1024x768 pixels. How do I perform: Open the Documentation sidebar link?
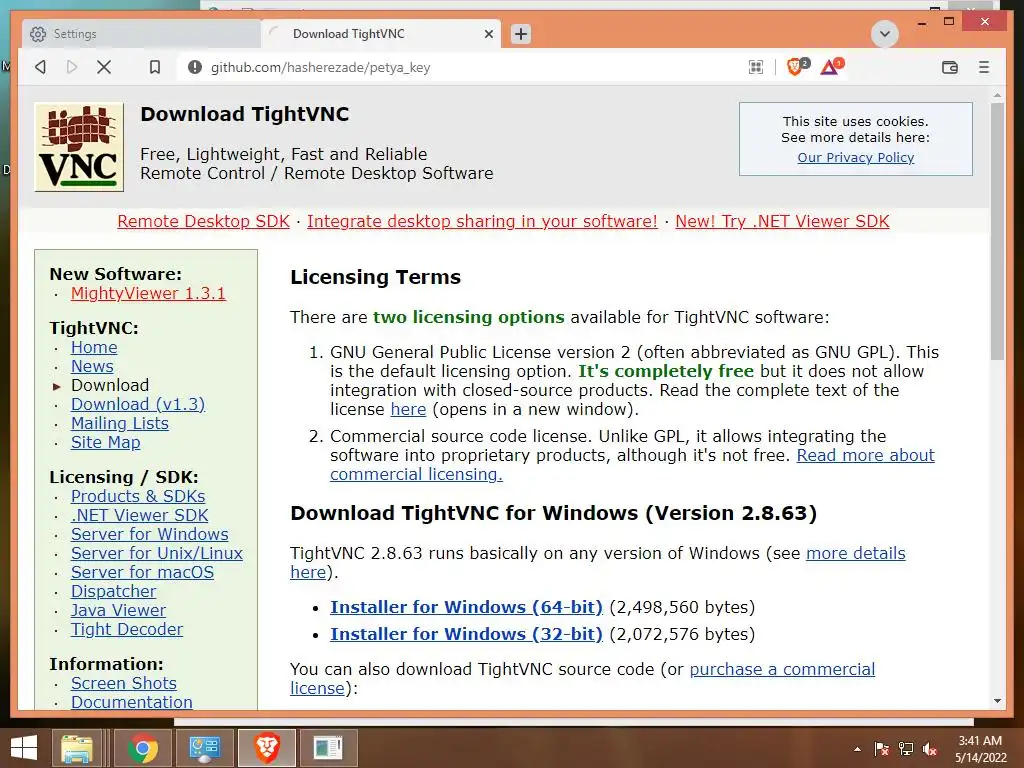[131, 702]
